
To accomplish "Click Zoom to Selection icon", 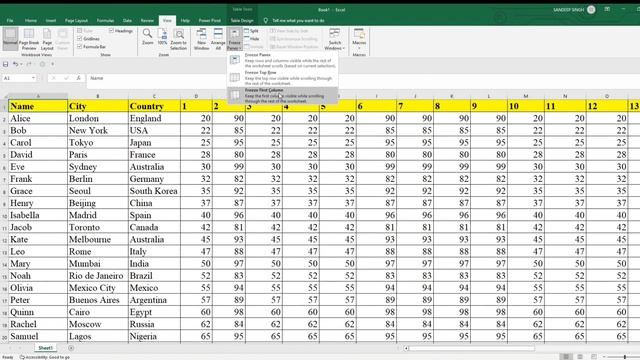I will point(178,34).
